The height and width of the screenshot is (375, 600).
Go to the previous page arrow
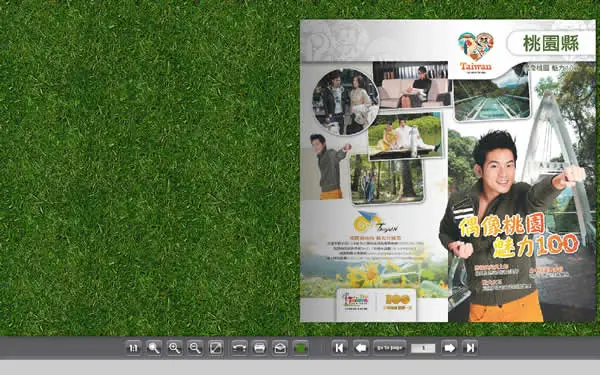coord(361,348)
